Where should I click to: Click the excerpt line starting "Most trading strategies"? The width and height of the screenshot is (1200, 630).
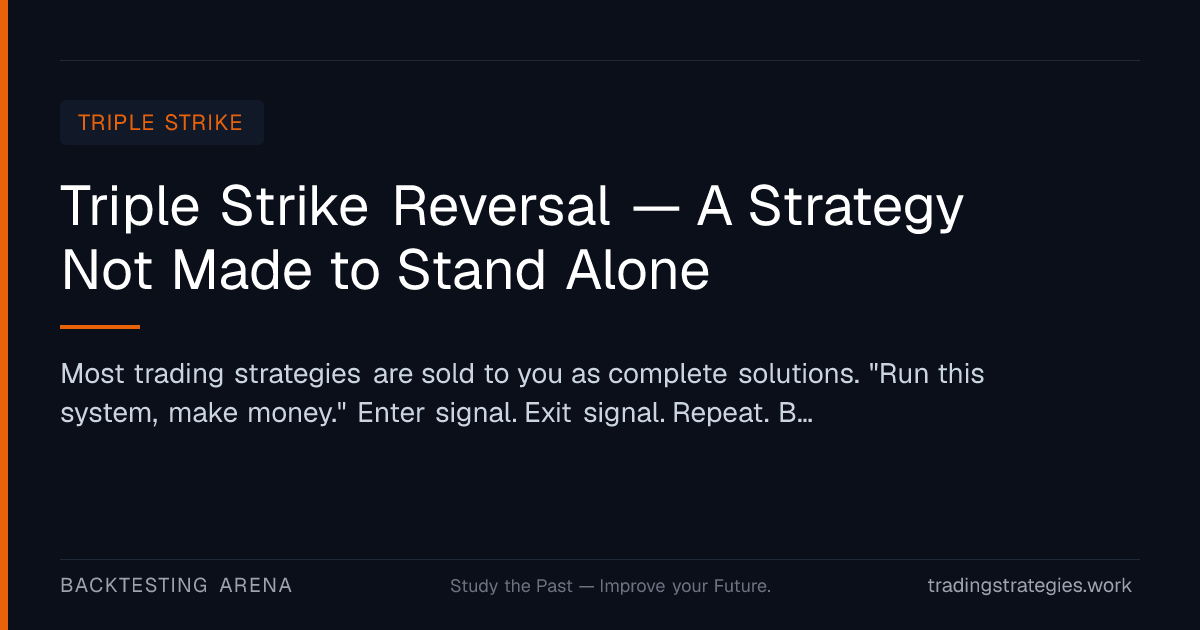point(522,375)
